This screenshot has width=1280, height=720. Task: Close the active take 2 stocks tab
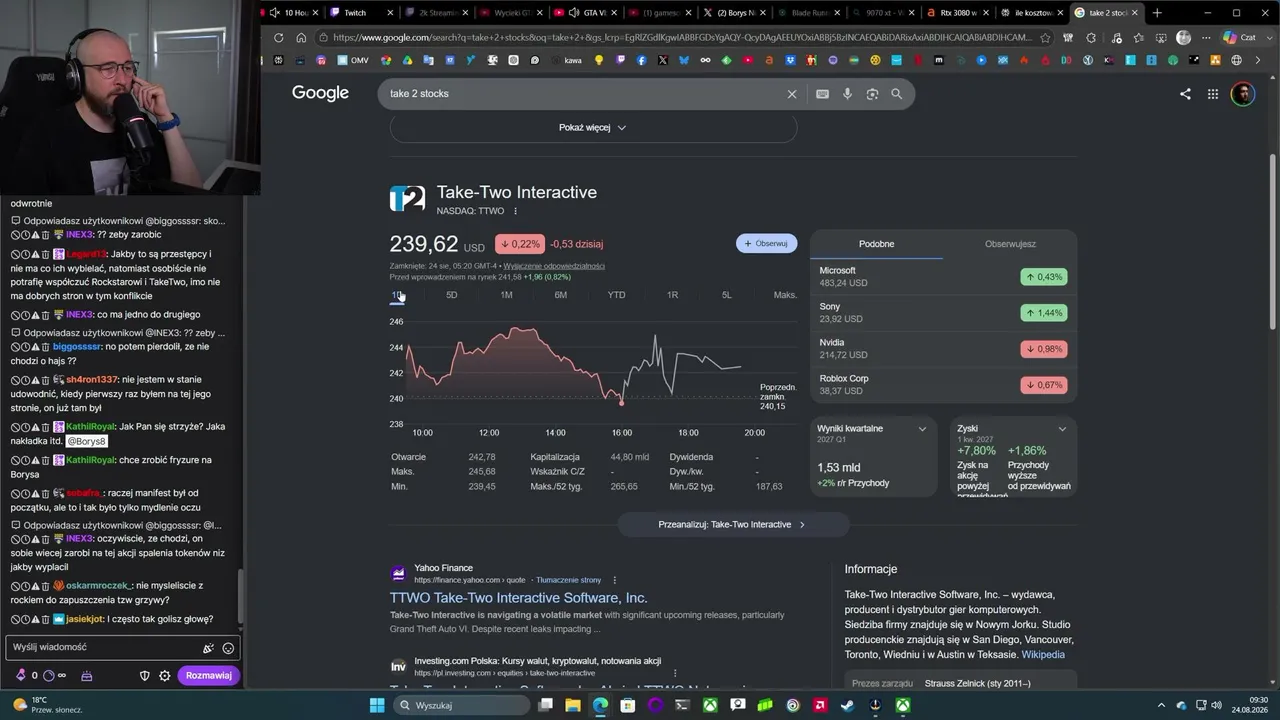pyautogui.click(x=1135, y=13)
